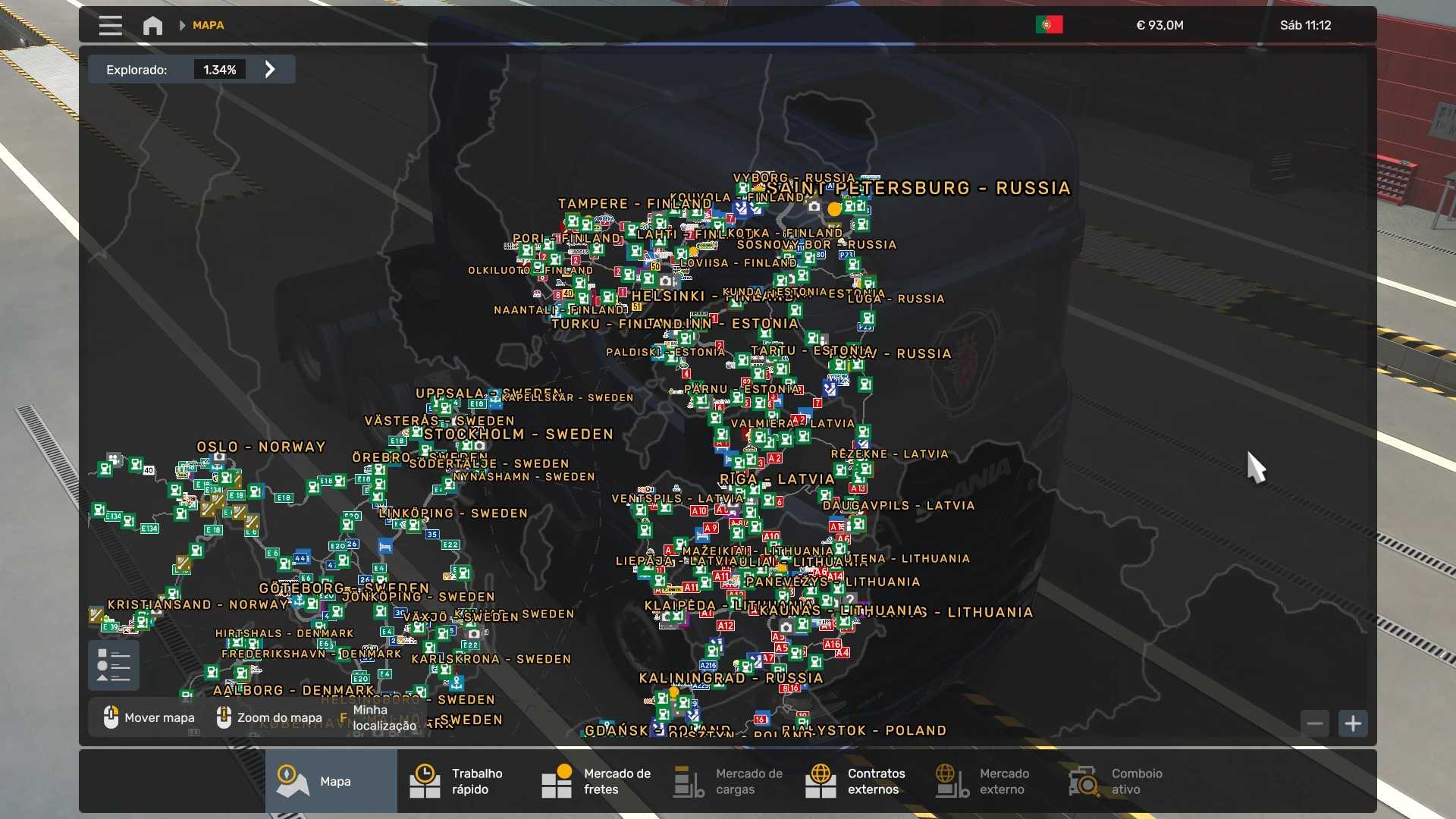1456x819 pixels.
Task: Click the Stockholm - Sweden city label
Action: click(x=519, y=435)
